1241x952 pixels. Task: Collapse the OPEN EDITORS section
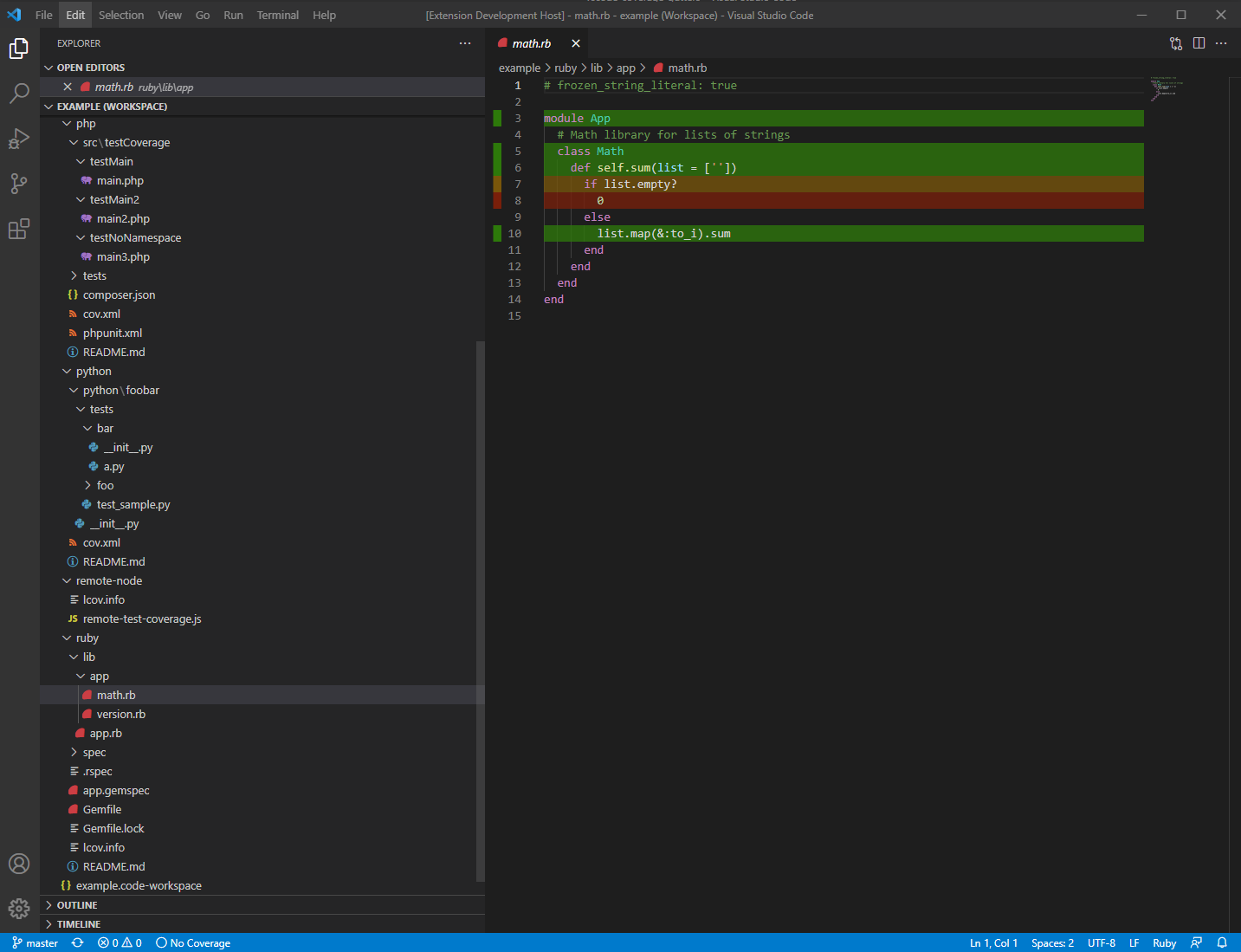[x=89, y=67]
